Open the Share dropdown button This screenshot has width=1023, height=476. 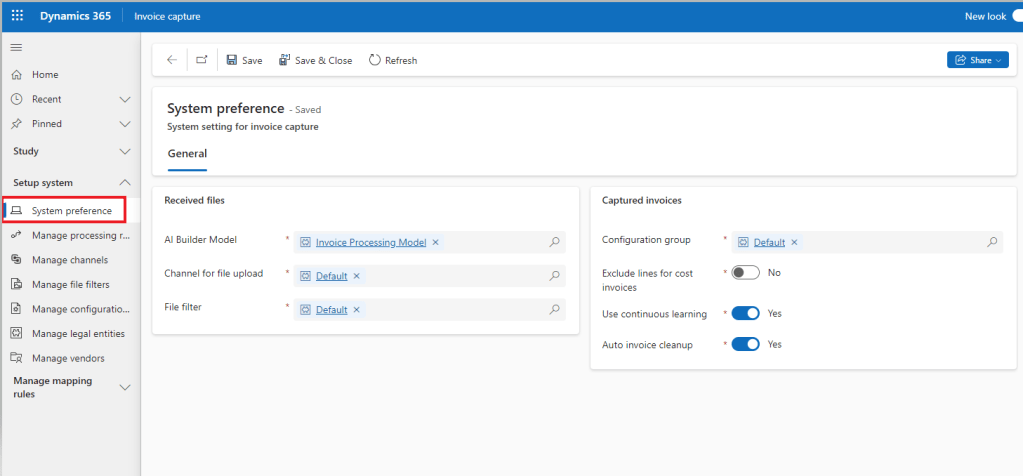click(x=977, y=60)
